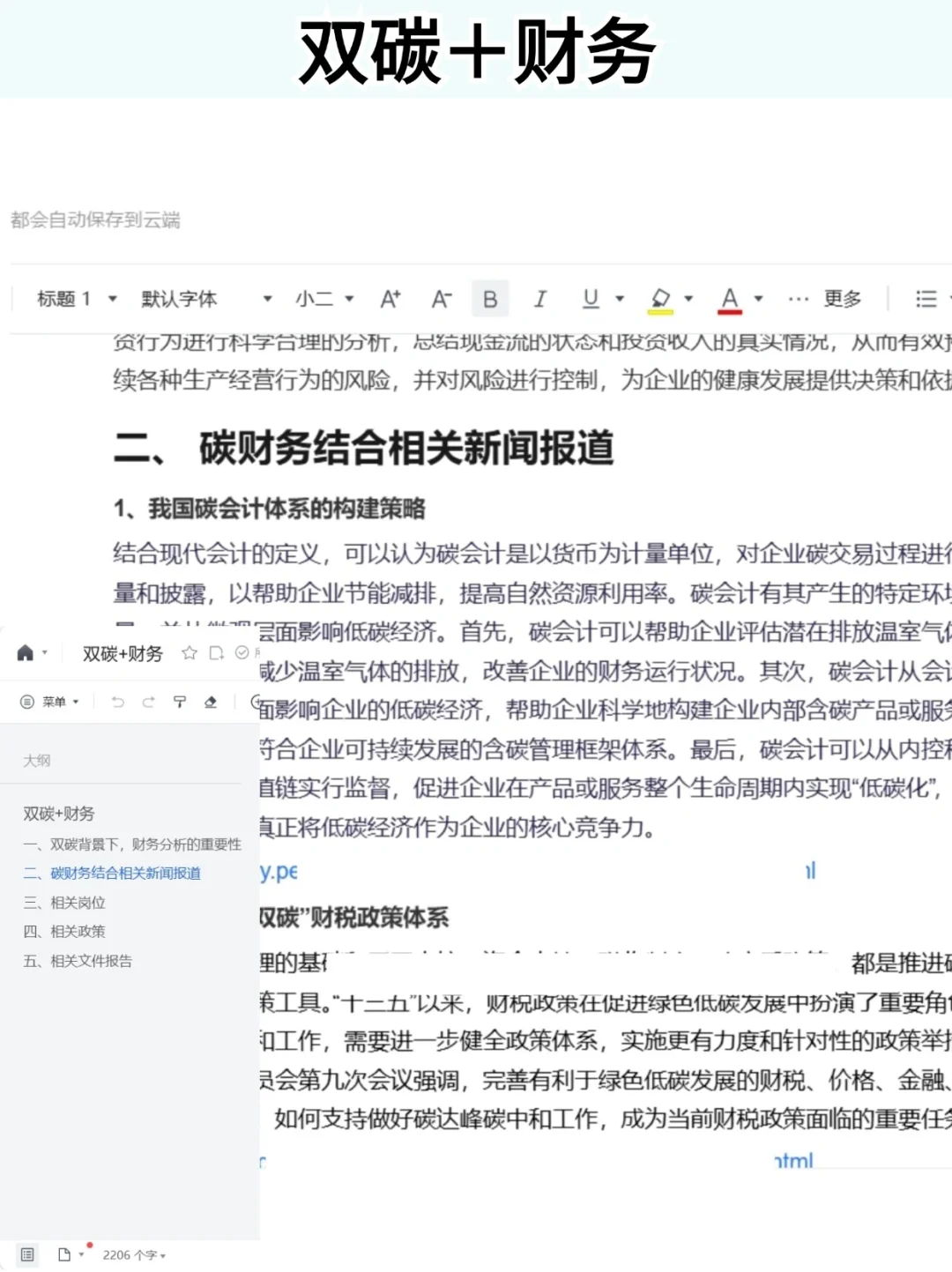952x1272 pixels.
Task: Toggle italic formatting
Action: (540, 299)
